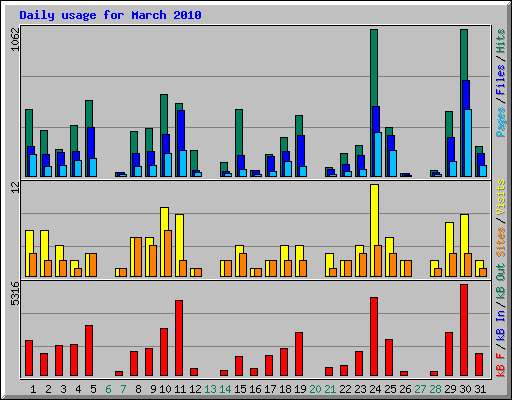Click green weekend day 28 label
Viewport: 512px width, 400px height.
(x=435, y=389)
